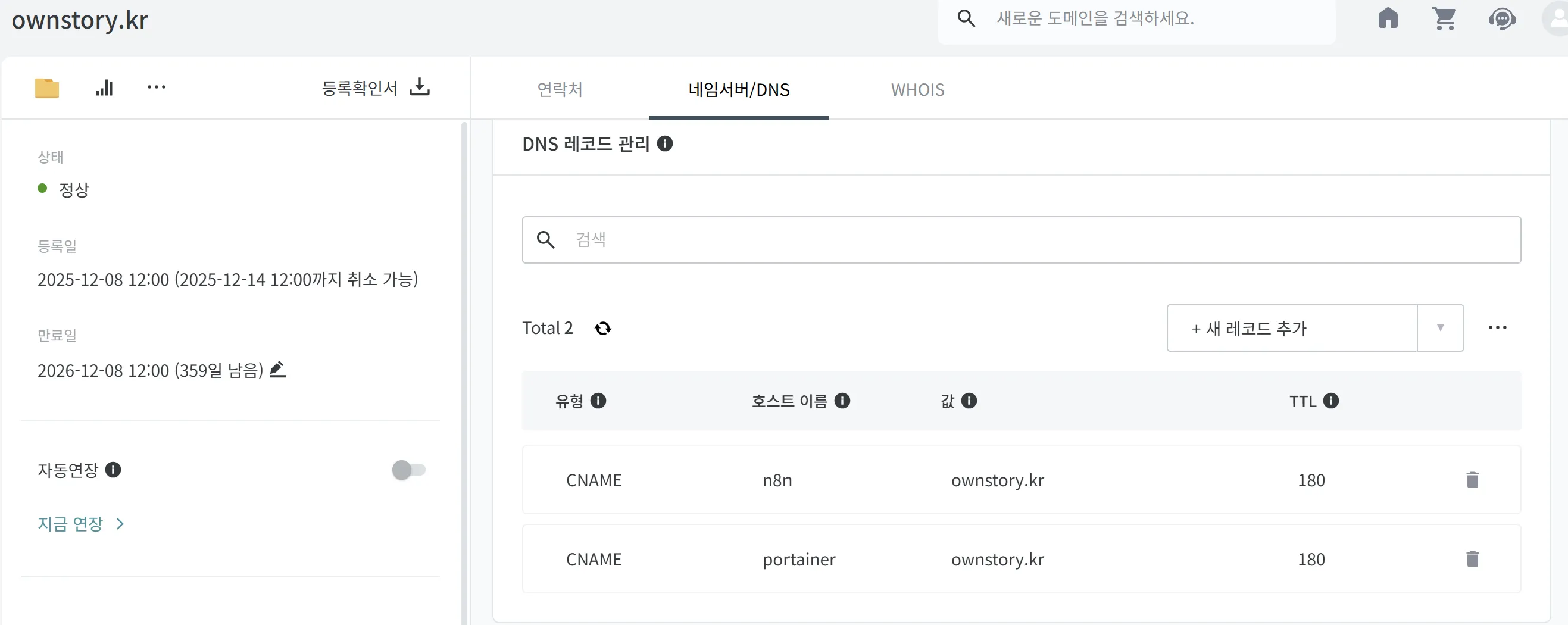Viewport: 1568px width, 625px height.
Task: Delete the n8n CNAME record
Action: pos(1472,480)
